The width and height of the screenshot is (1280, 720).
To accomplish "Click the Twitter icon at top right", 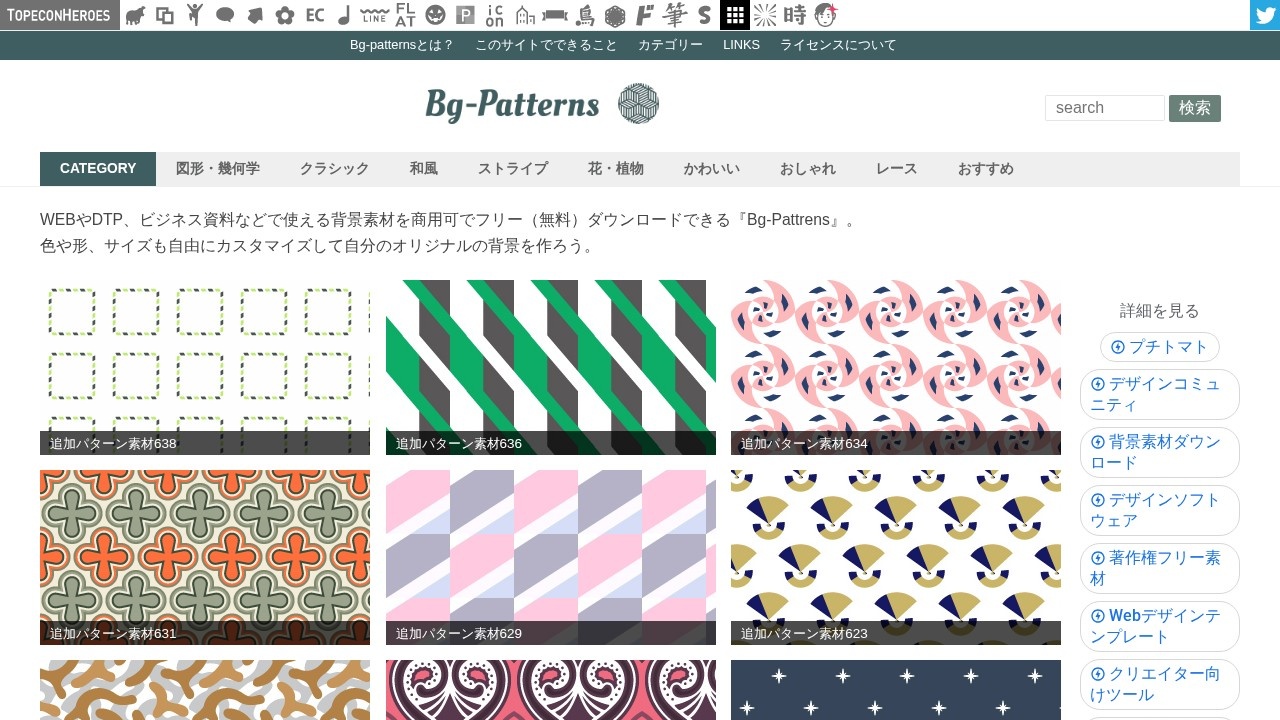I will pyautogui.click(x=1264, y=15).
